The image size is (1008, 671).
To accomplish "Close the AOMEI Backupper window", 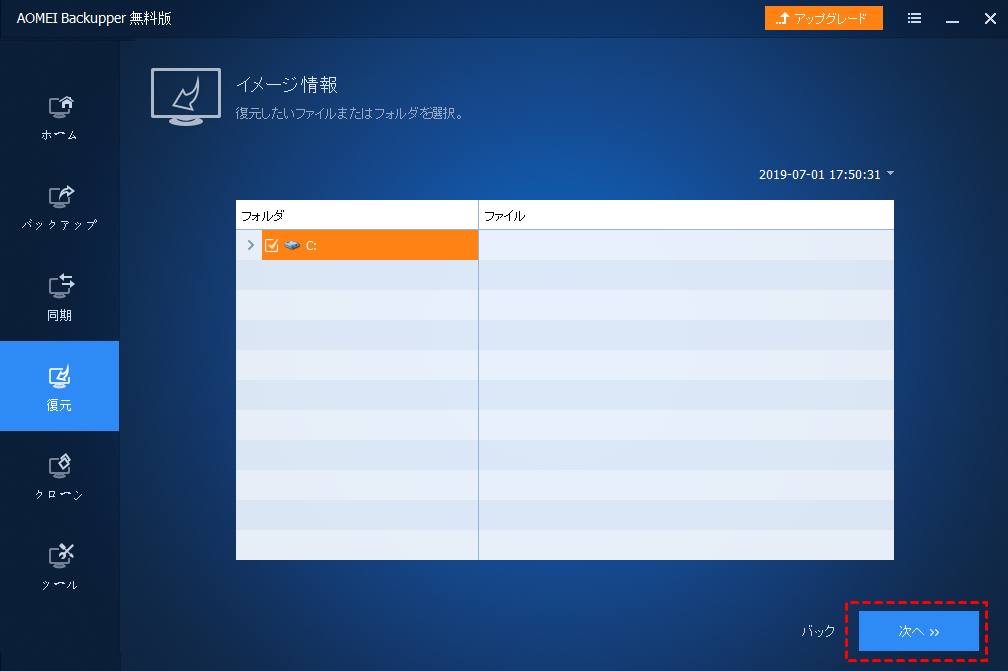I will tap(990, 19).
